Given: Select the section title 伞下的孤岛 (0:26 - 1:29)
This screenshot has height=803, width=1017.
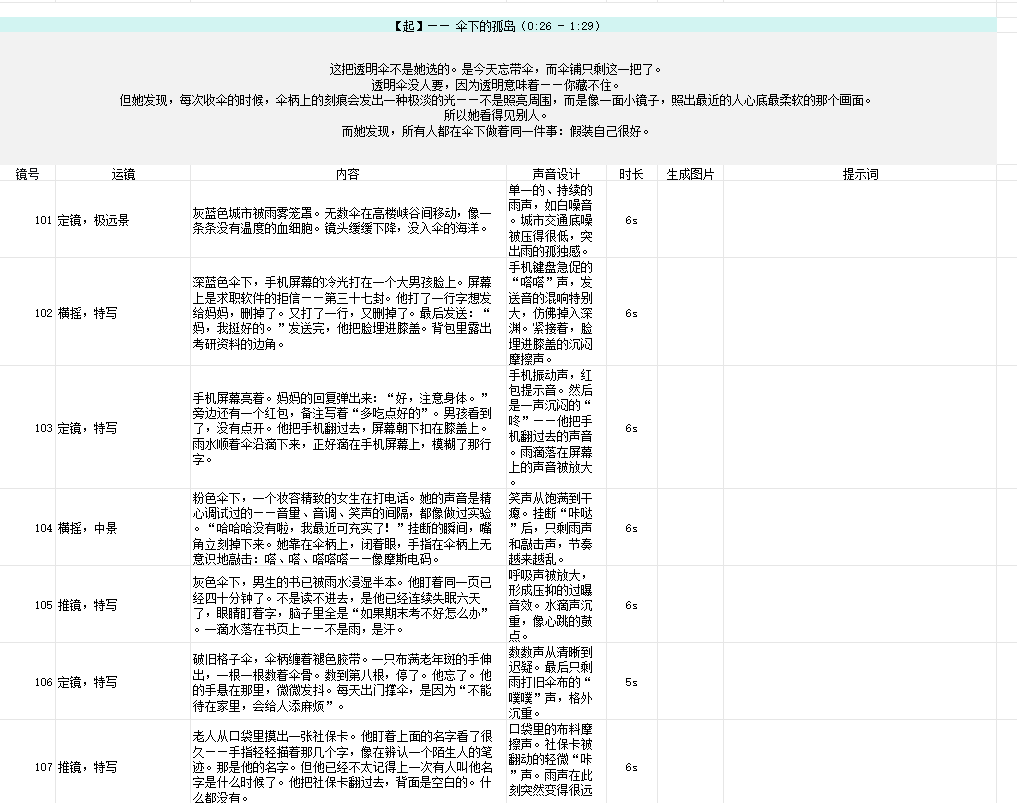Looking at the screenshot, I should (x=497, y=26).
